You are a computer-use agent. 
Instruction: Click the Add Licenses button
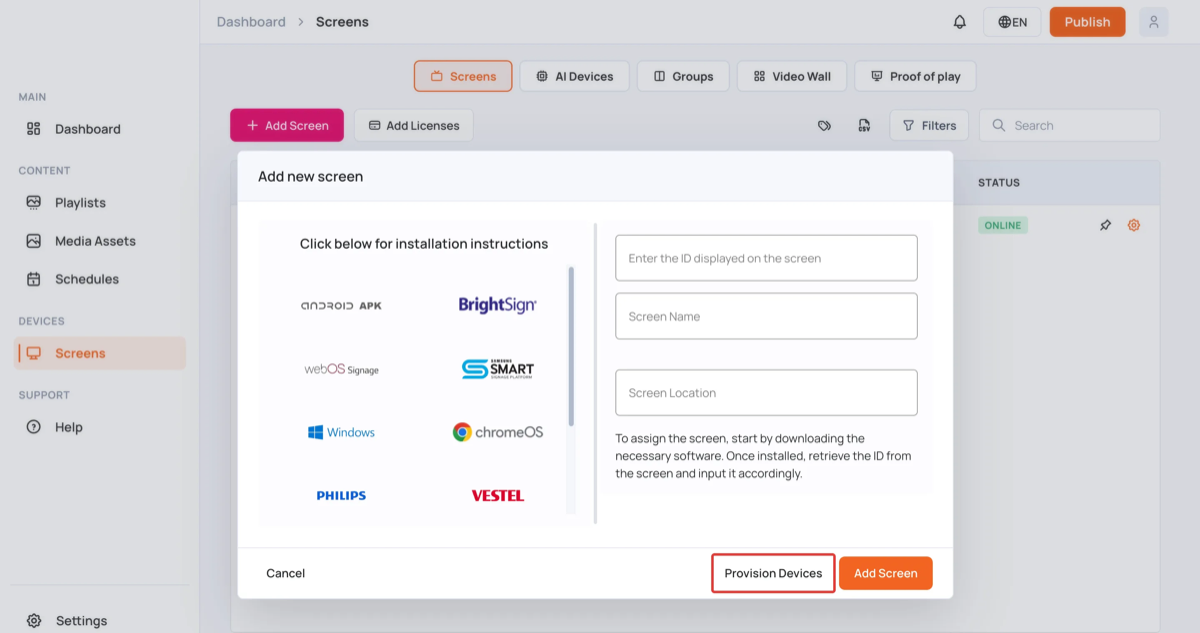pos(414,126)
